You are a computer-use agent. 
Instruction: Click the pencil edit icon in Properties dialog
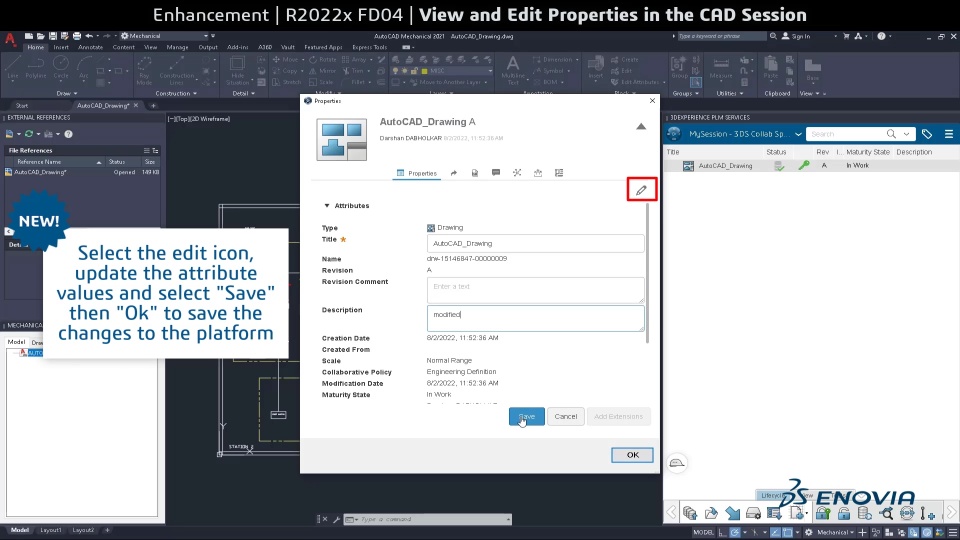641,190
